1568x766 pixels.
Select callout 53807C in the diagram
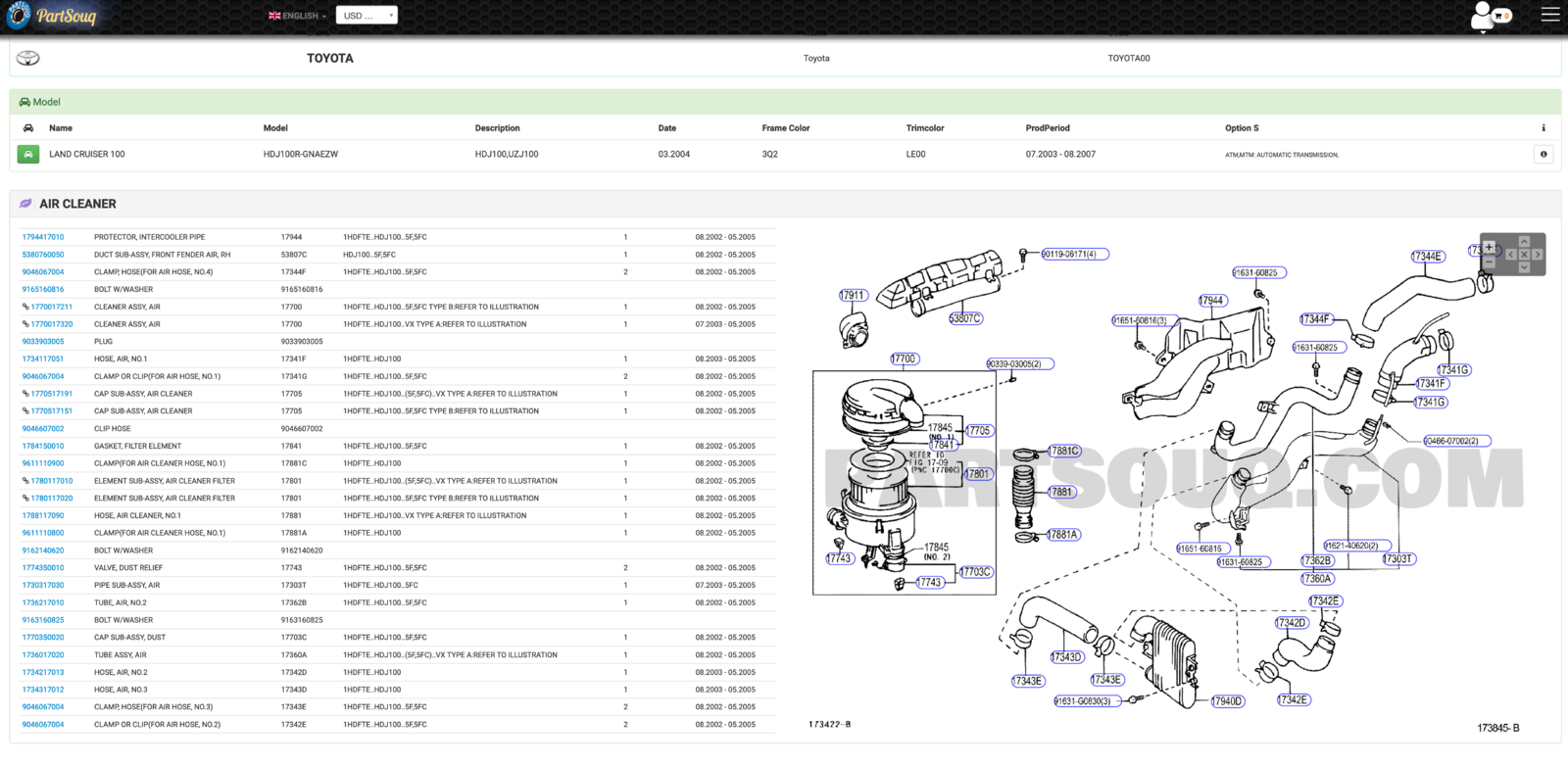[965, 318]
